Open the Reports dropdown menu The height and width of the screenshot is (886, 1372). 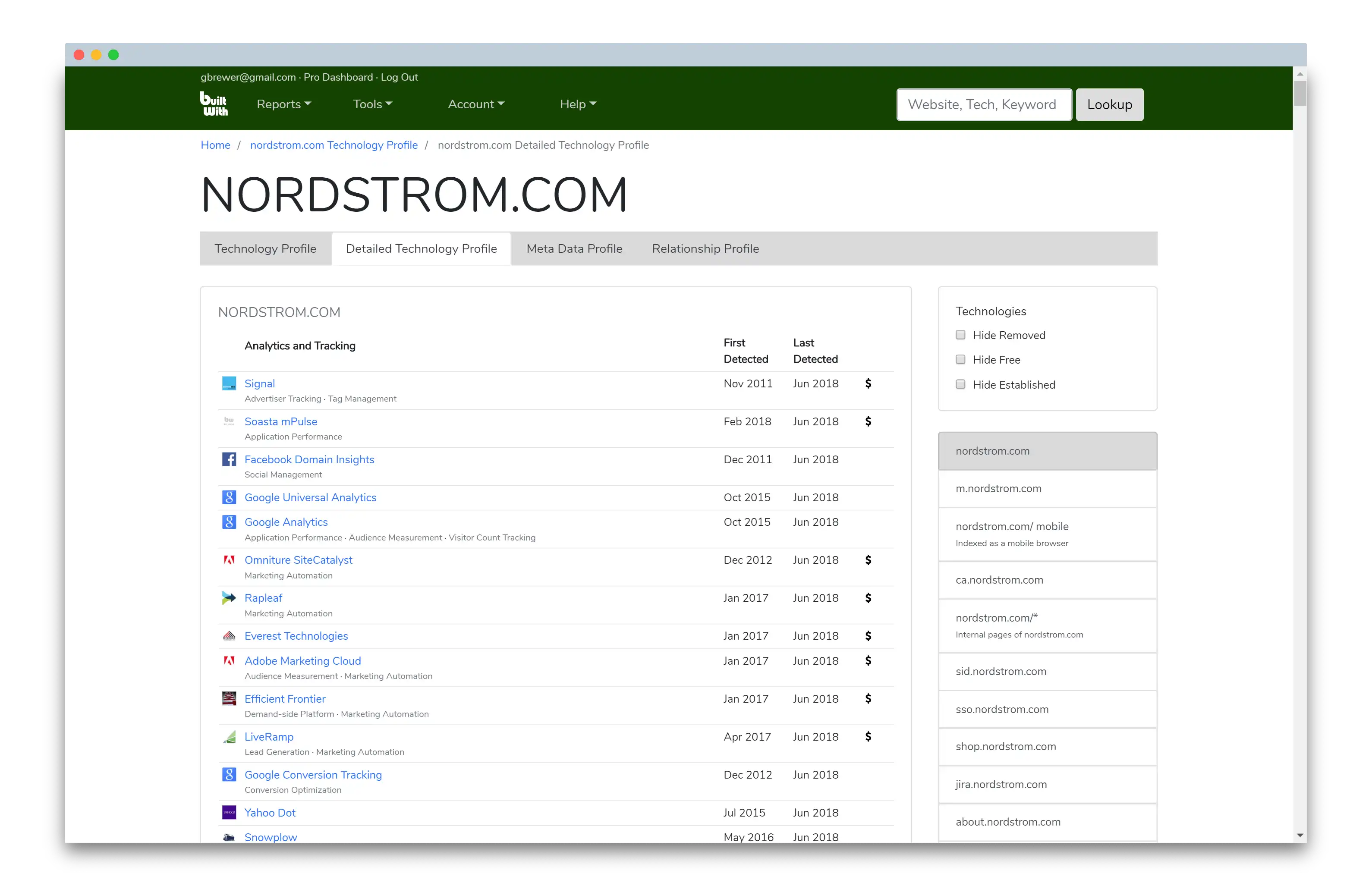point(283,104)
